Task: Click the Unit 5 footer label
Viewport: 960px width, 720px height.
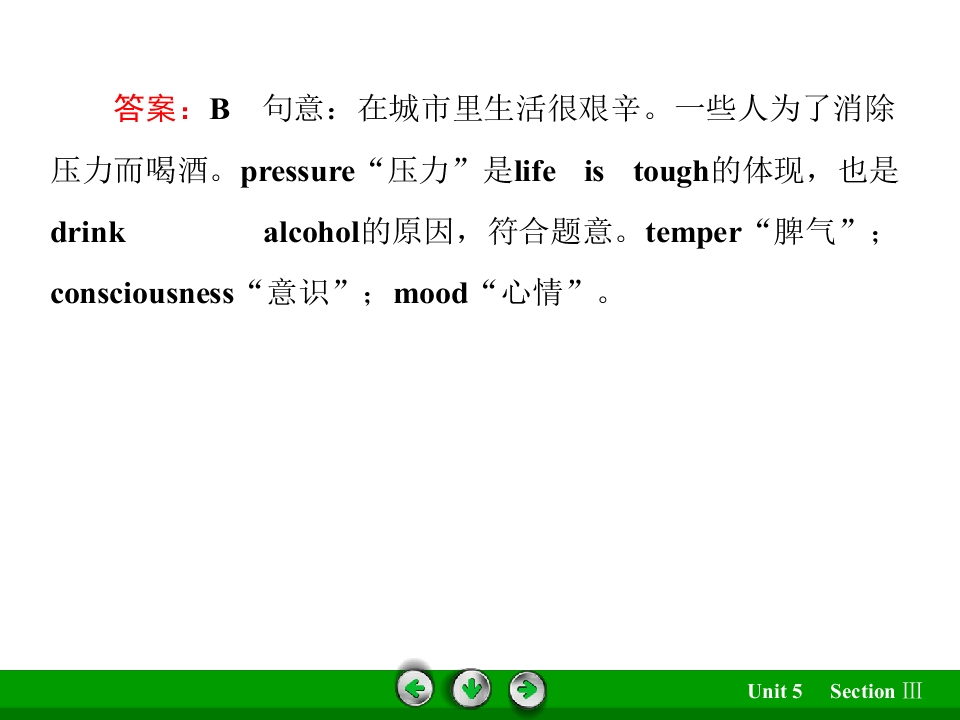Action: 774,691
